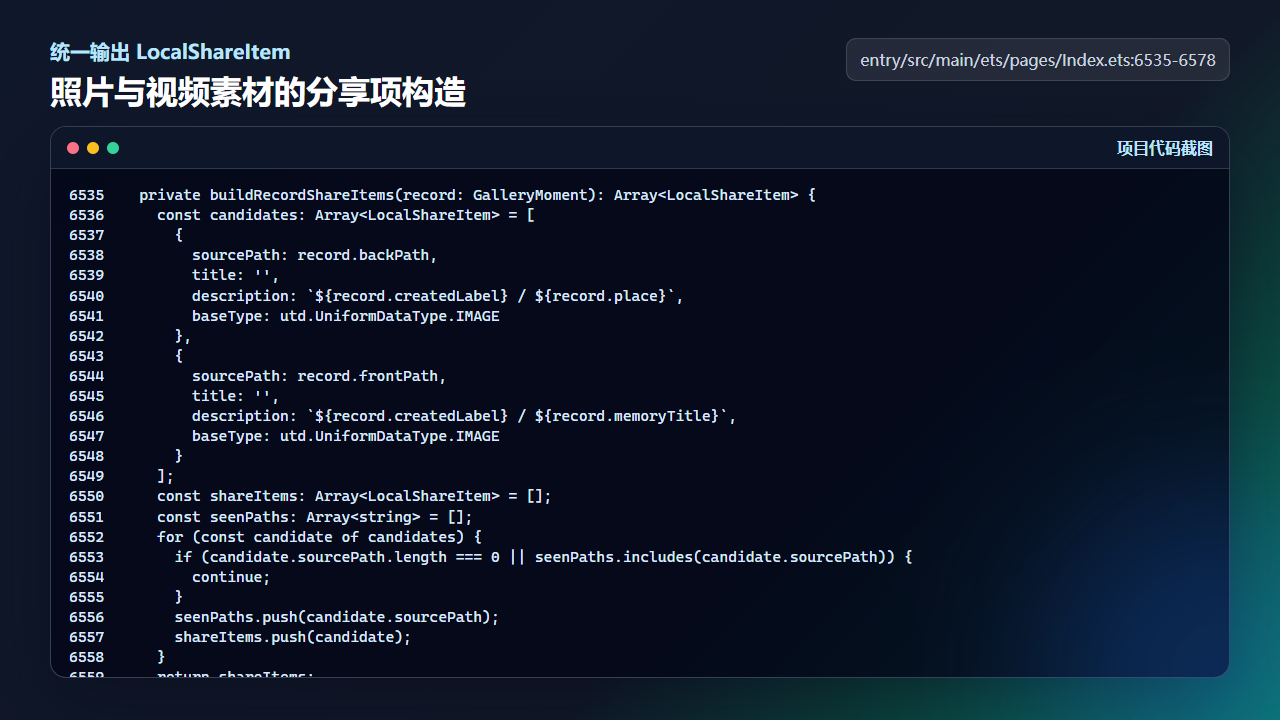The width and height of the screenshot is (1280, 720).
Task: Click line 6539 "title: '',"
Action: 236,275
